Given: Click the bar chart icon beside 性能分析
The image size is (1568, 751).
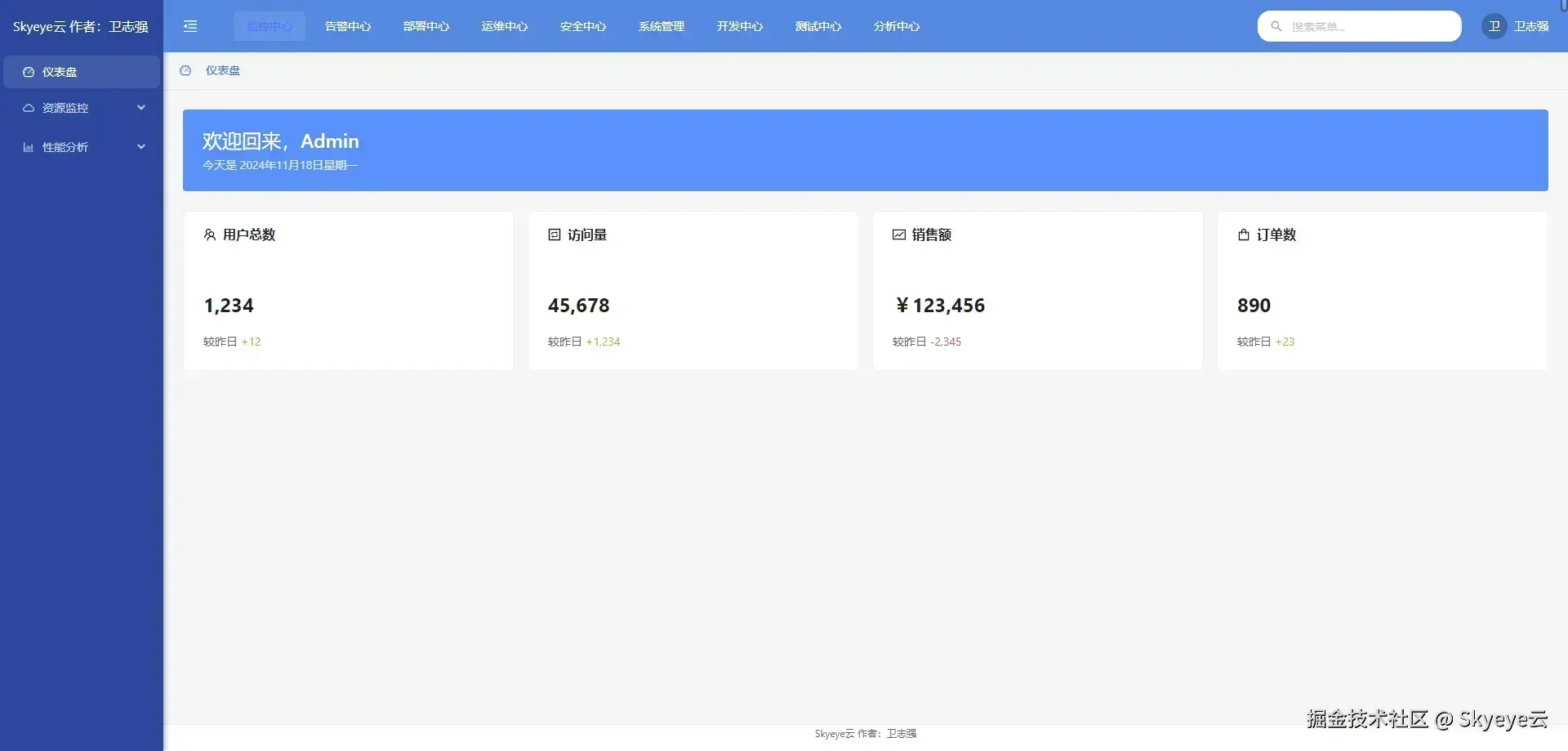Looking at the screenshot, I should (29, 147).
